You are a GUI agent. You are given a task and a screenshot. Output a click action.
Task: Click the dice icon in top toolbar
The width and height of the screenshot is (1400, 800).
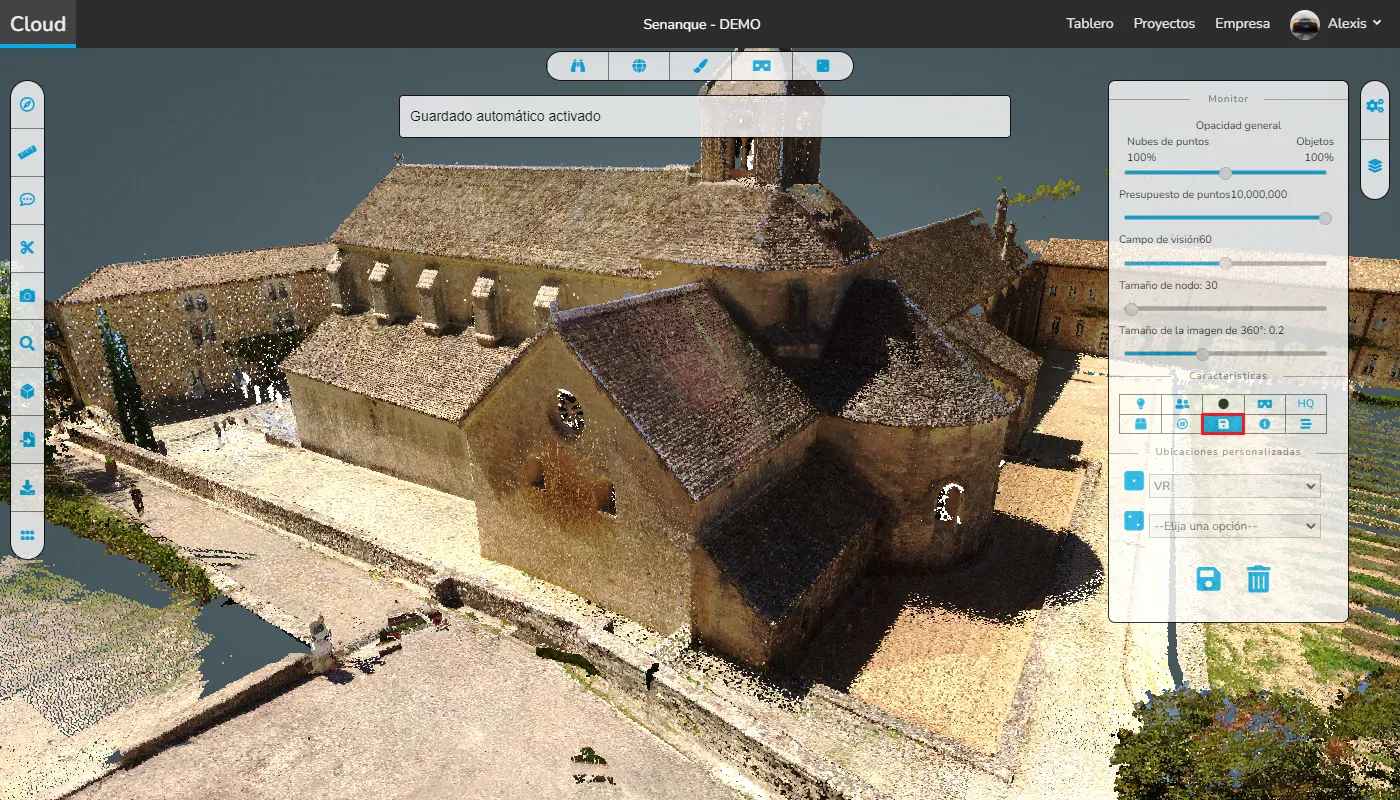coord(822,66)
